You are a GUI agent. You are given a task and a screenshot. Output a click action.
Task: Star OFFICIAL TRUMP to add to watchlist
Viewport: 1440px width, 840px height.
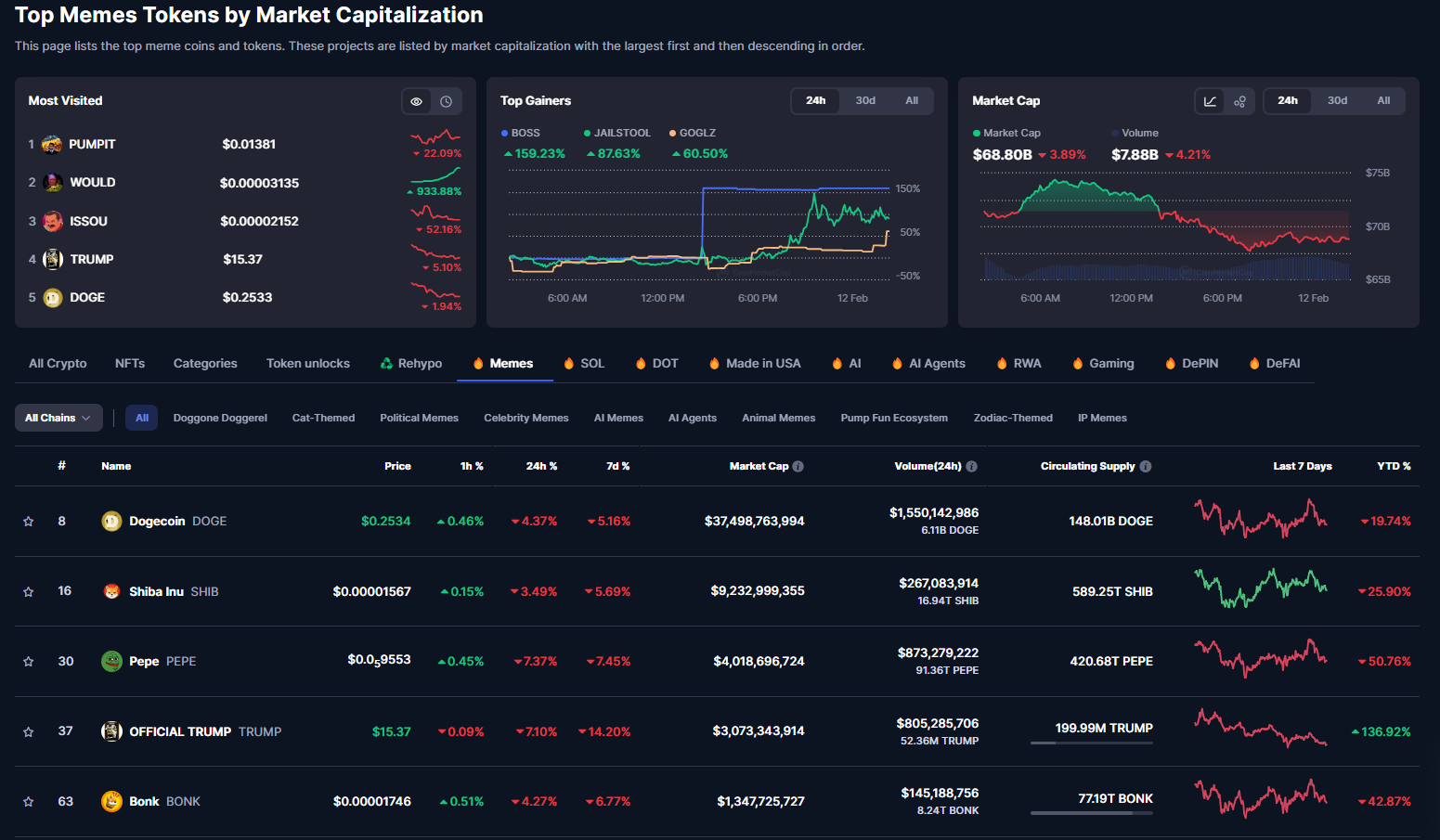pos(29,731)
